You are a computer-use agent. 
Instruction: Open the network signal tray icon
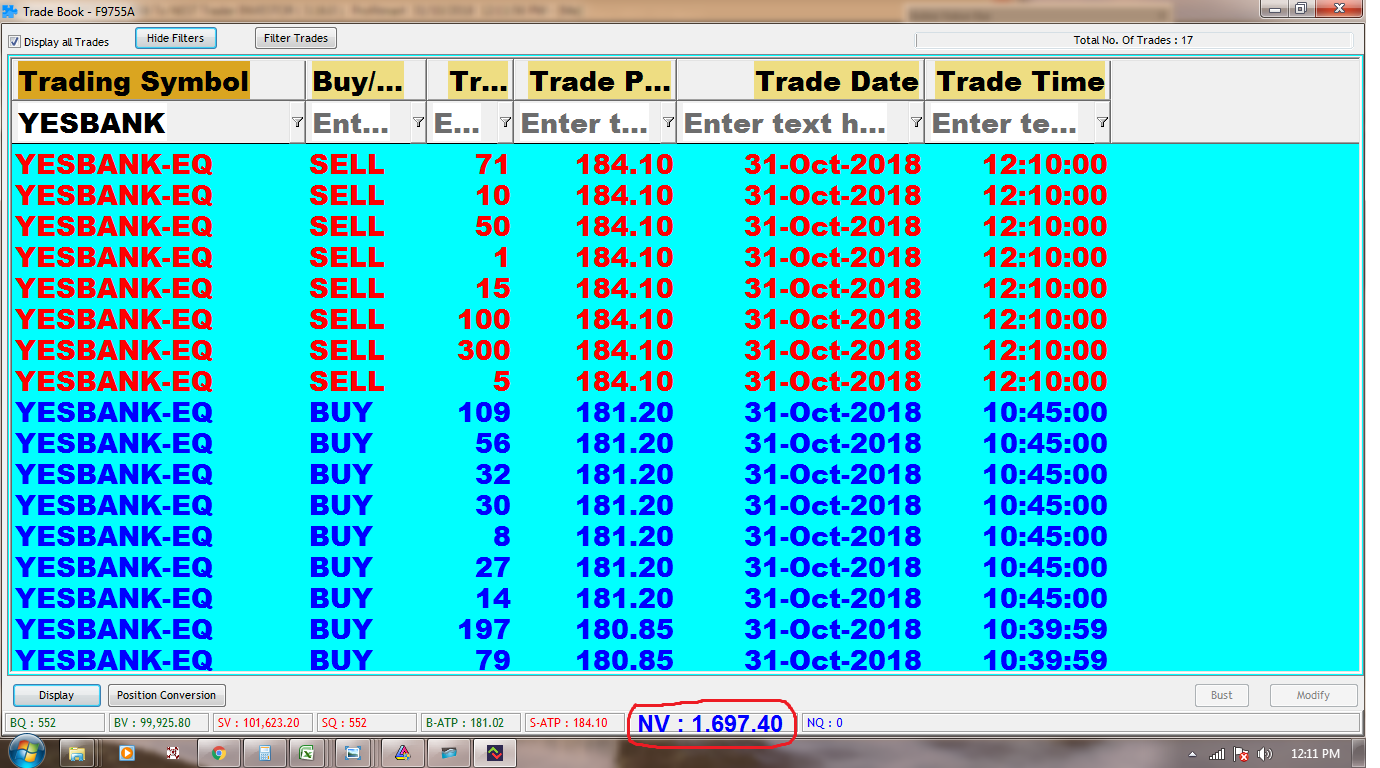(1217, 753)
